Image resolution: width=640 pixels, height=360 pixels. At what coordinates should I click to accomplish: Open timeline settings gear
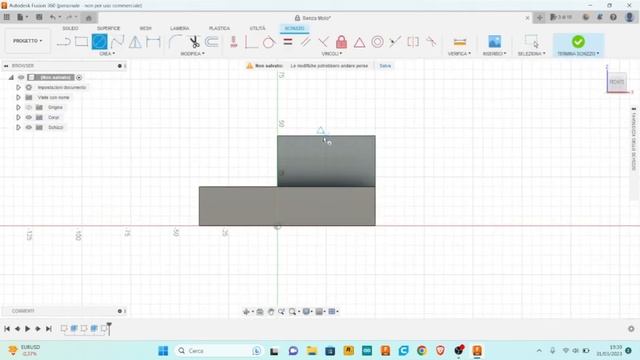click(631, 329)
